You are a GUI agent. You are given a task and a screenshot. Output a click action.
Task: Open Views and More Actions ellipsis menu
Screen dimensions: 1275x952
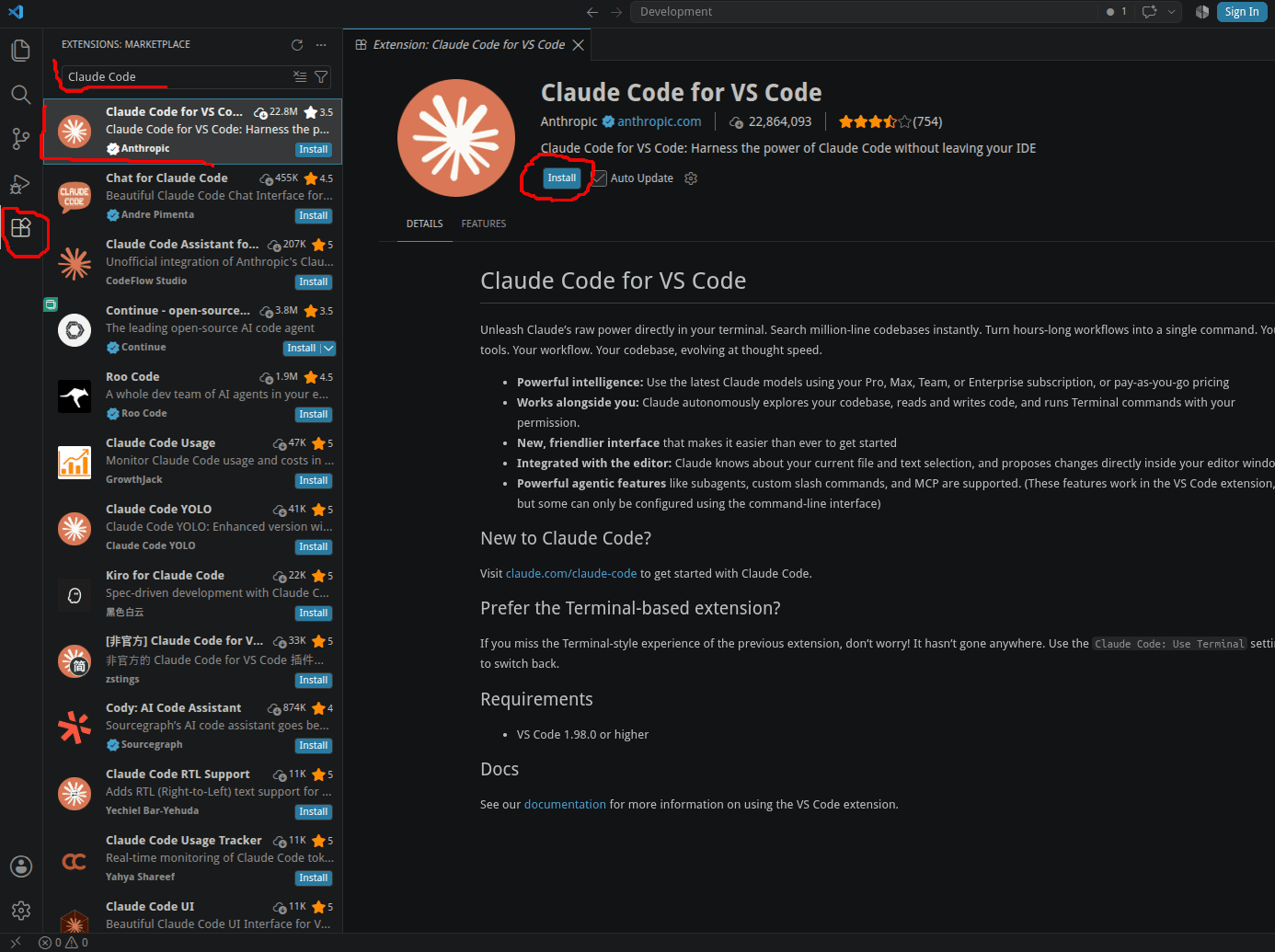click(x=321, y=44)
